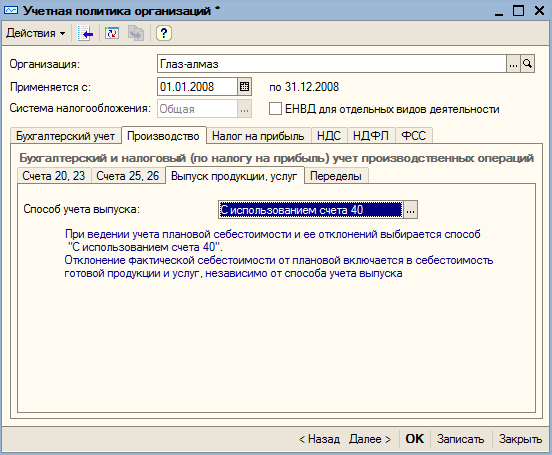Click the Применяется с date field

click(197, 87)
